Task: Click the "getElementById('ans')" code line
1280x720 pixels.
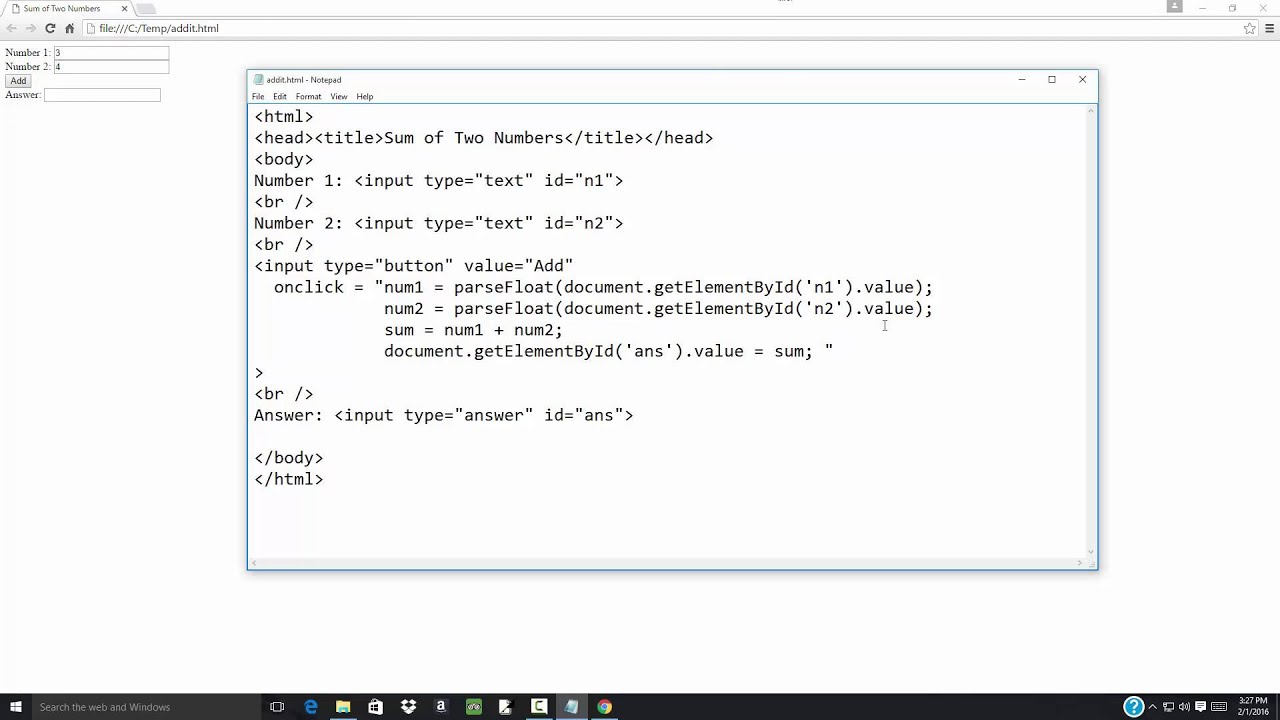Action: [608, 351]
